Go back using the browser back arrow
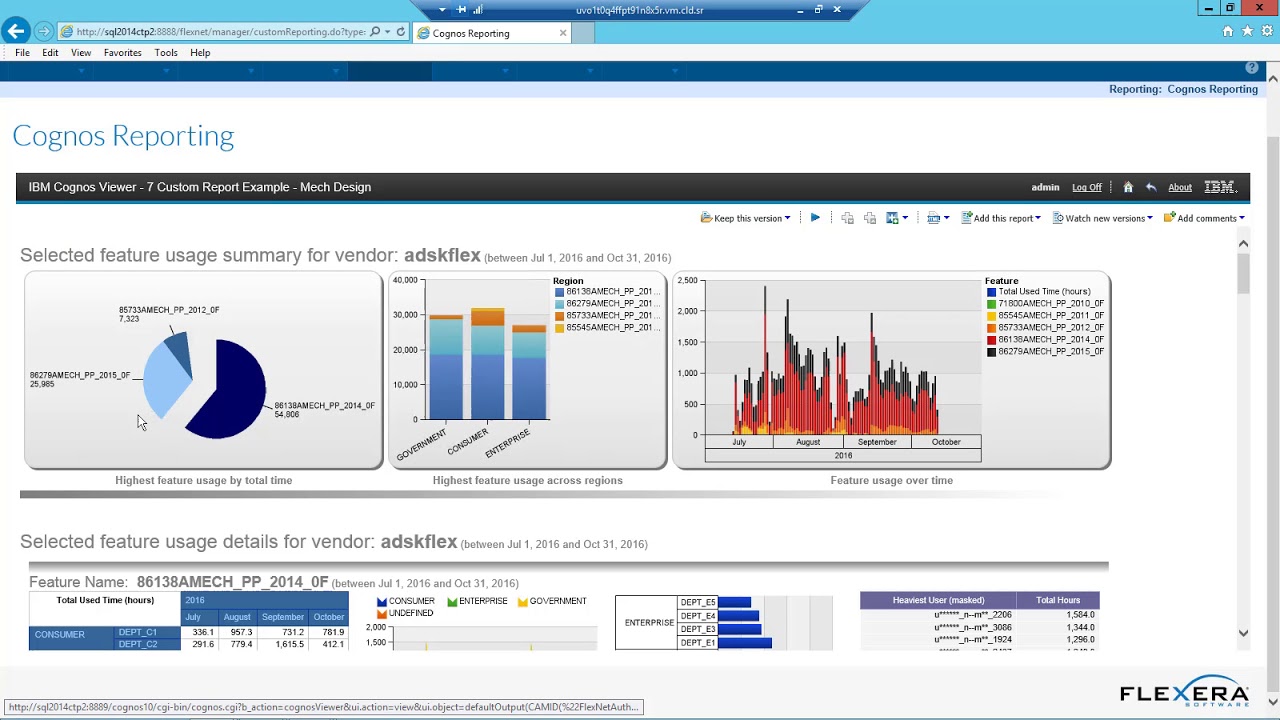Screen dimensions: 1280x720 [x=15, y=31]
